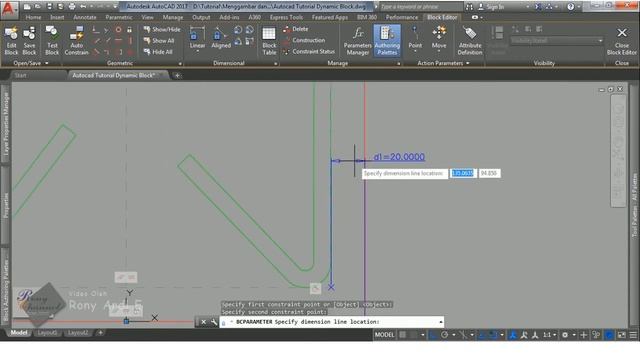Run the Test Block tool
640x360 pixels.
pos(52,40)
